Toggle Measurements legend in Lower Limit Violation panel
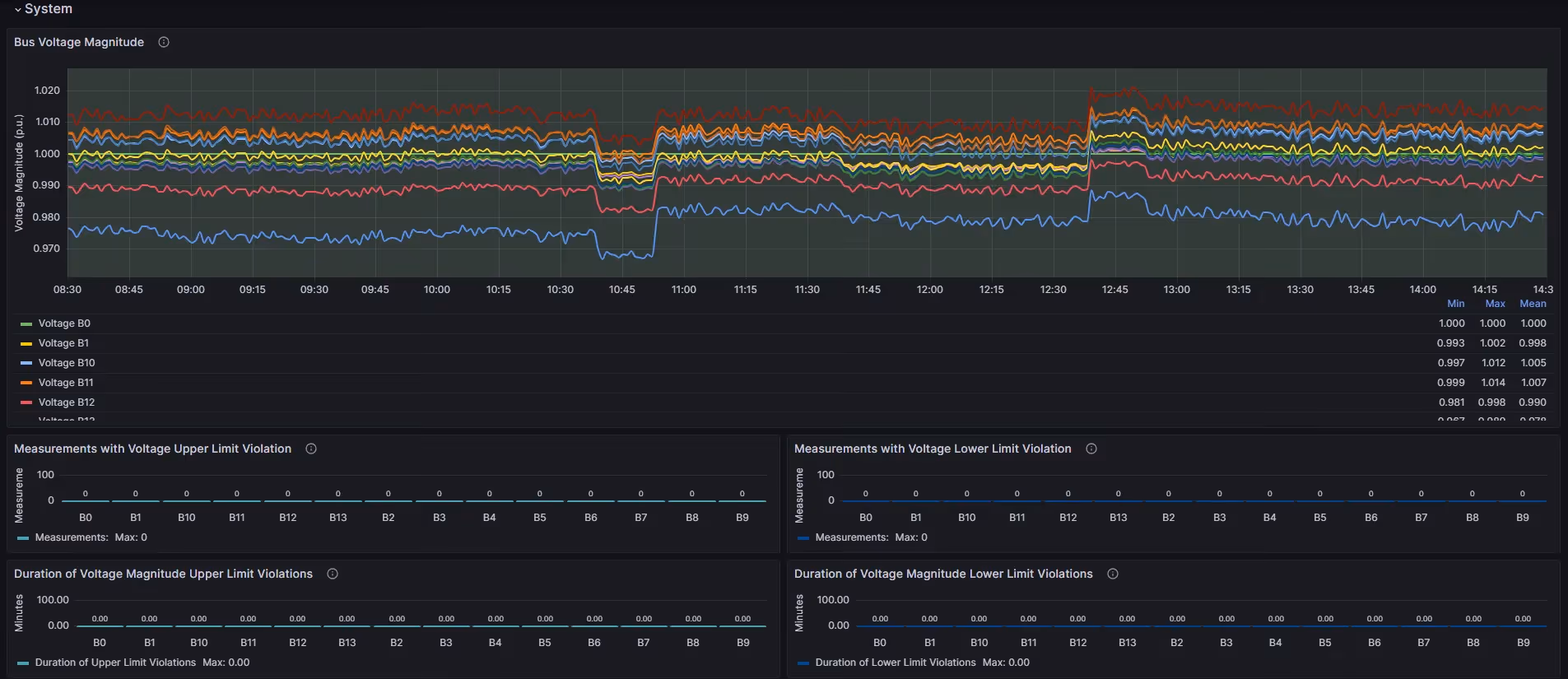Image resolution: width=1568 pixels, height=679 pixels. click(852, 537)
